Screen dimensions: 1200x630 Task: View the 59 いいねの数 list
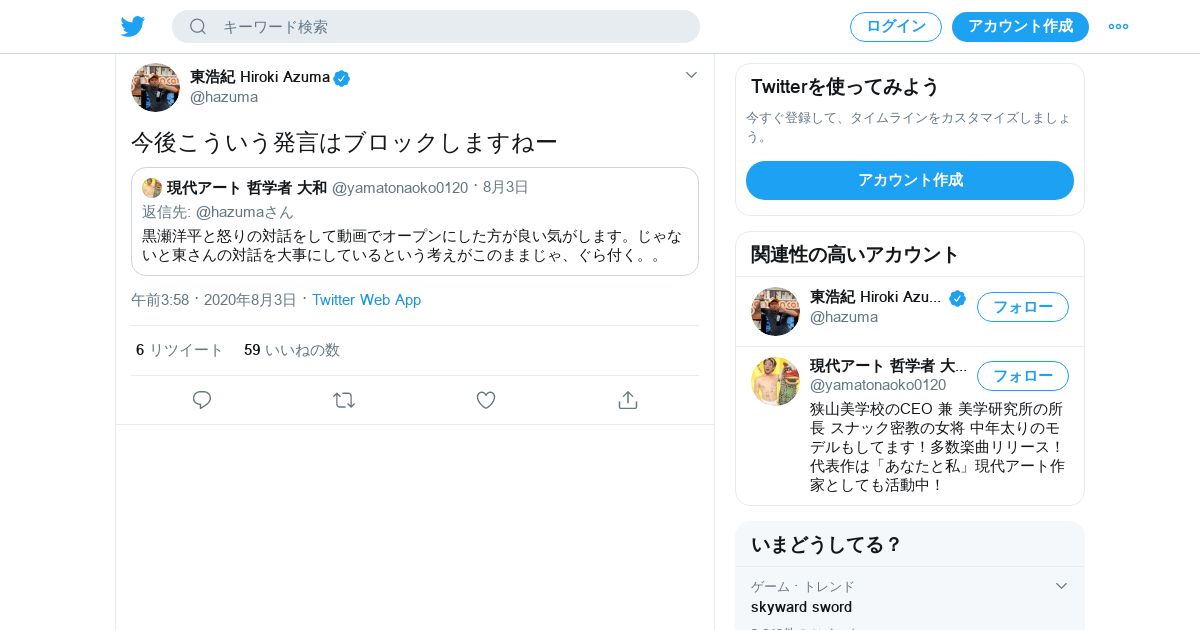292,350
